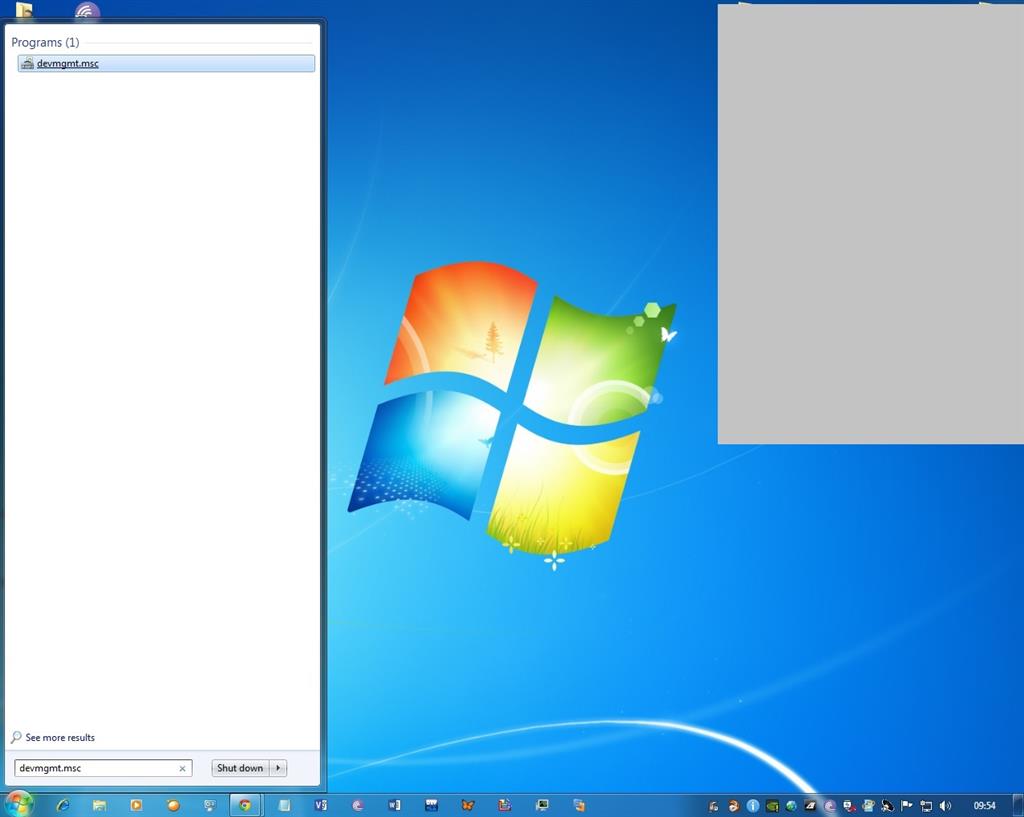Click the green globe tray icon
The width and height of the screenshot is (1024, 817).
pyautogui.click(x=791, y=806)
